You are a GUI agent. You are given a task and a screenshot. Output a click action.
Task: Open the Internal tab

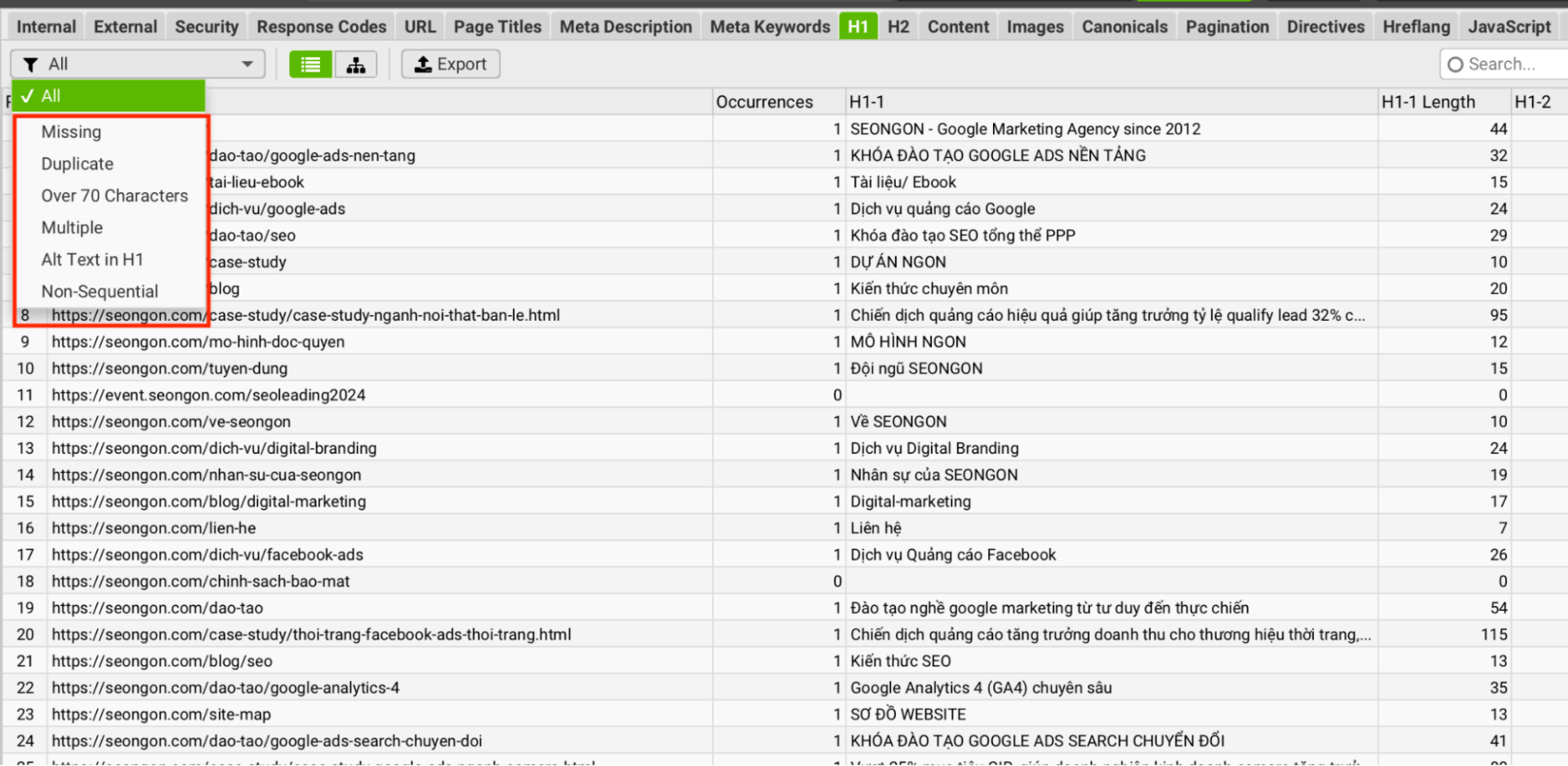pyautogui.click(x=46, y=27)
